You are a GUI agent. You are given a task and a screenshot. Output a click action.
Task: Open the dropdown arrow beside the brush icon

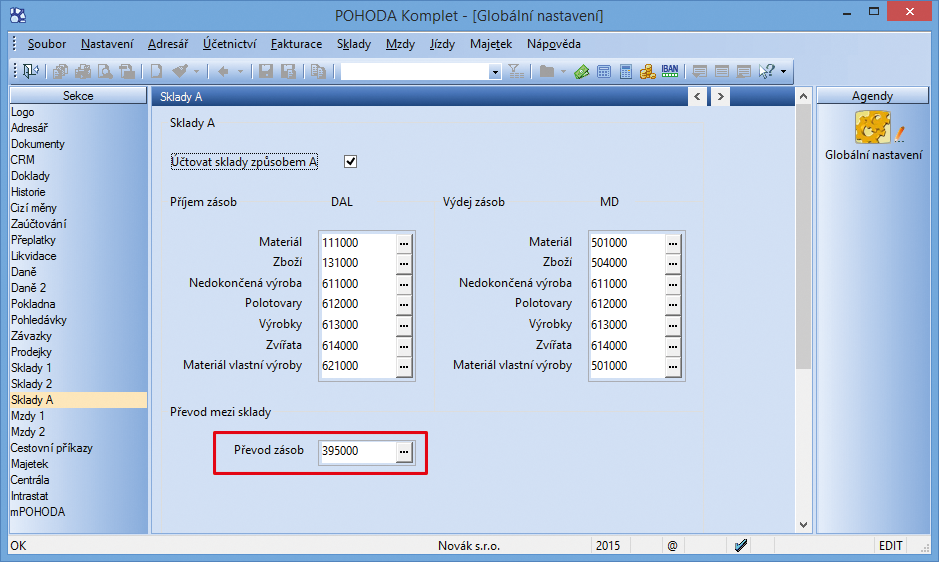click(196, 72)
